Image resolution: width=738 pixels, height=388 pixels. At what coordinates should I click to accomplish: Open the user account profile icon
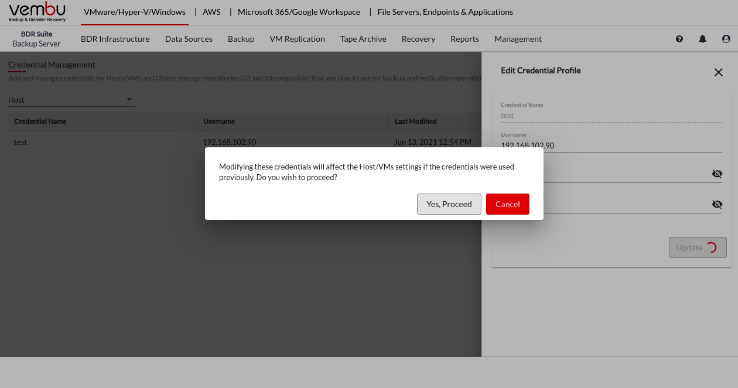[726, 39]
